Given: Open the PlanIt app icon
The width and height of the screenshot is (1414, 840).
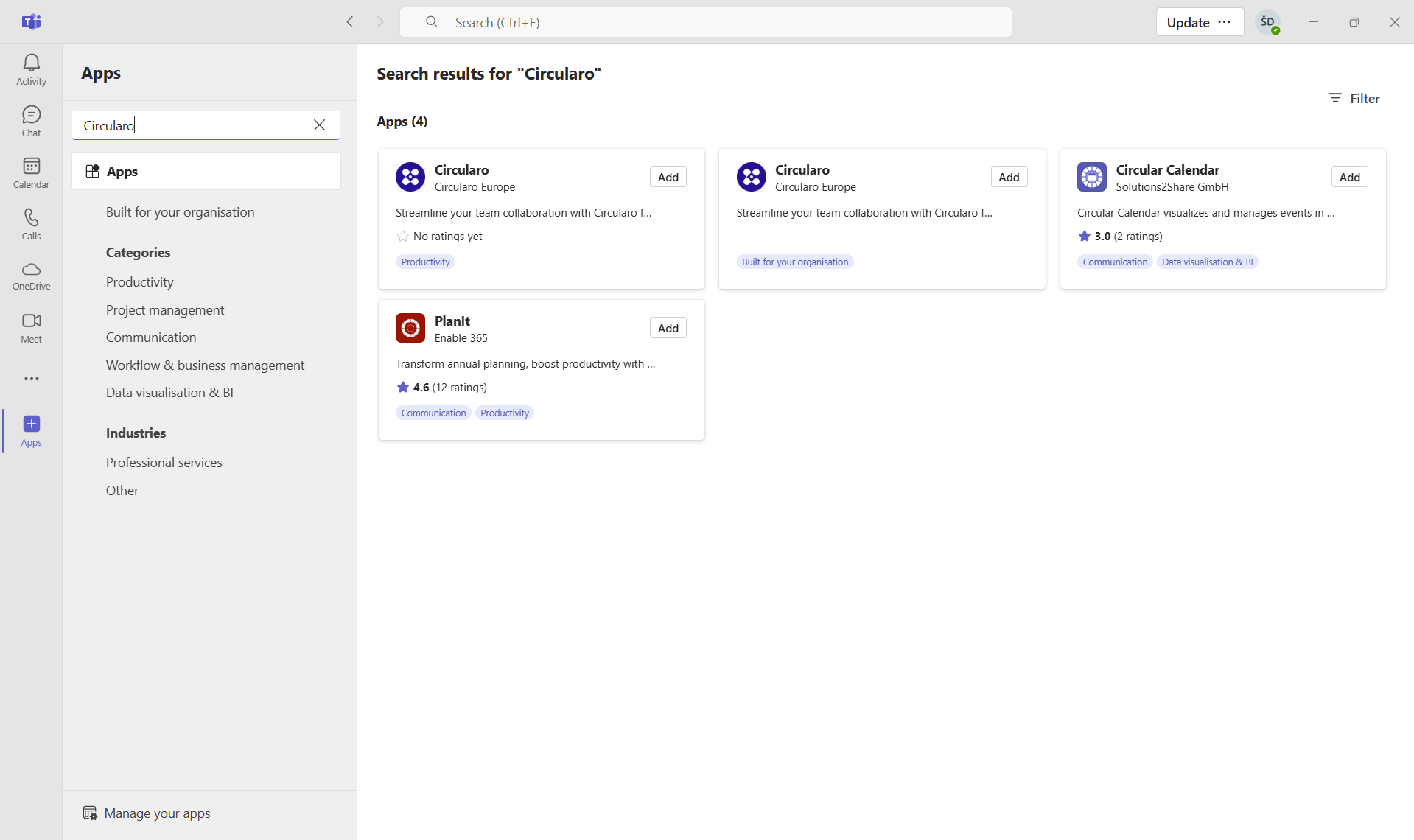Looking at the screenshot, I should pyautogui.click(x=410, y=328).
